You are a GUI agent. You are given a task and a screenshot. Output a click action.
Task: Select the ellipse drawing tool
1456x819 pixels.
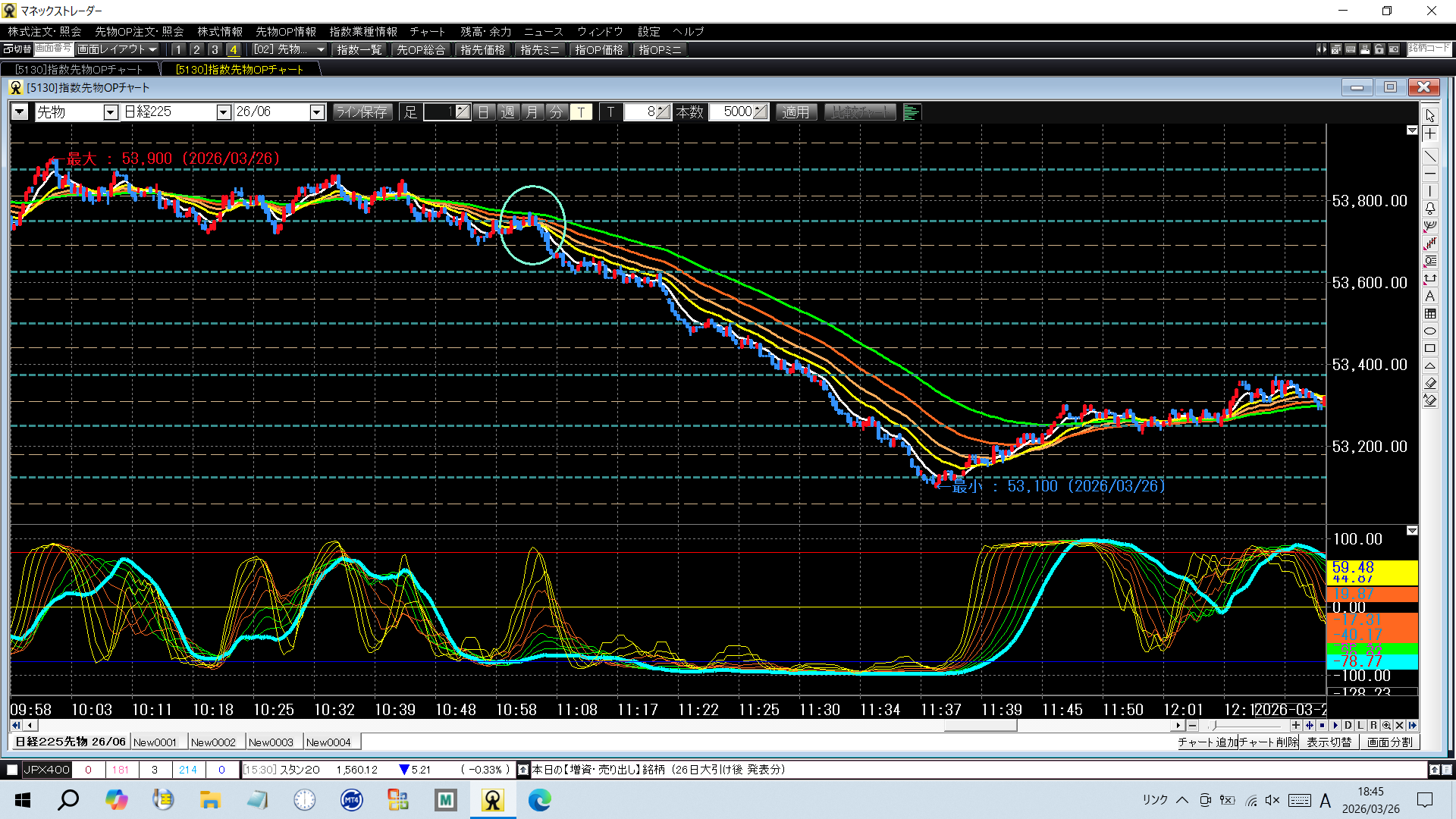coord(1429,331)
